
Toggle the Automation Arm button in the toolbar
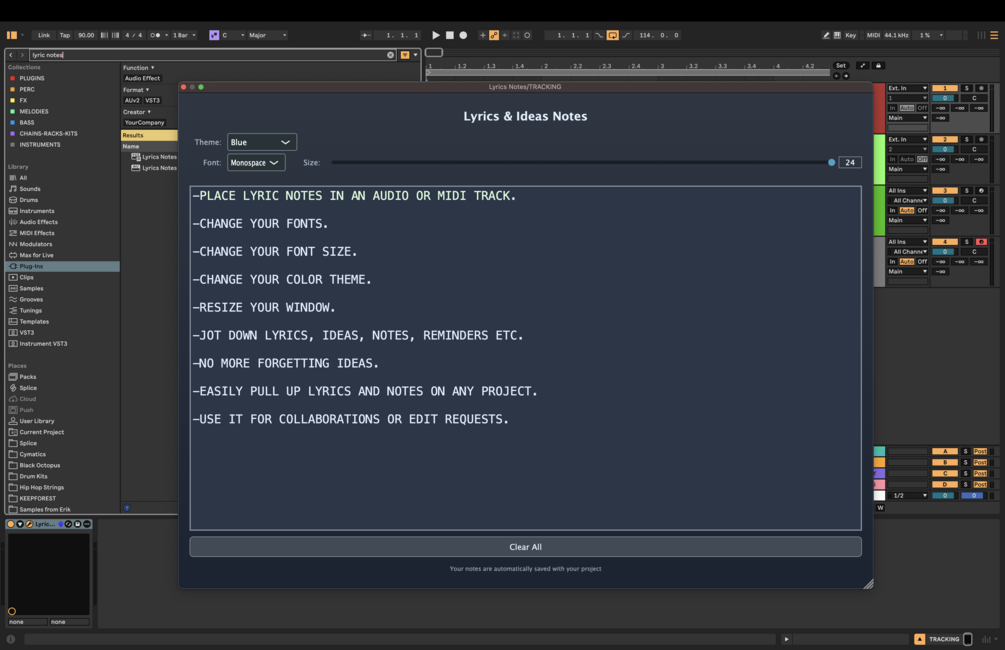point(494,35)
